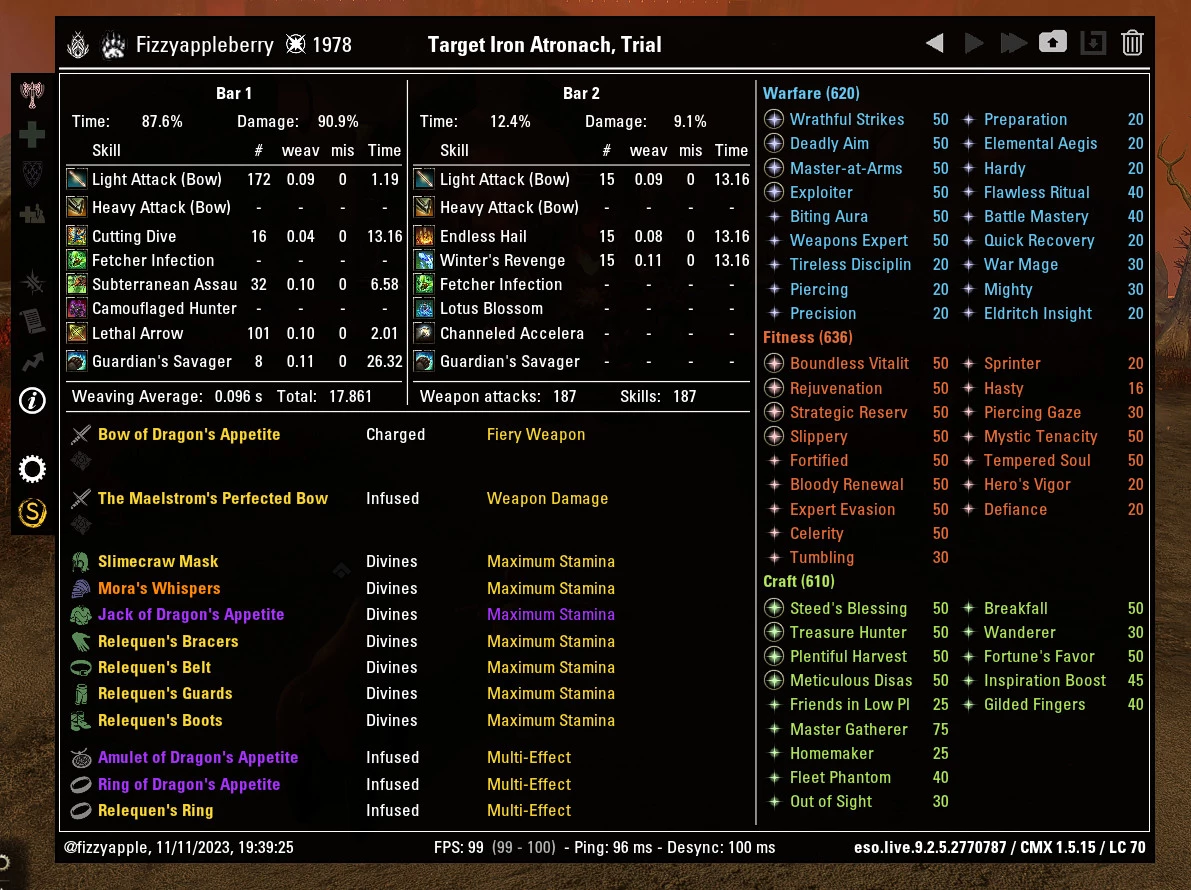Click the Endless Hail skill icon

425,236
